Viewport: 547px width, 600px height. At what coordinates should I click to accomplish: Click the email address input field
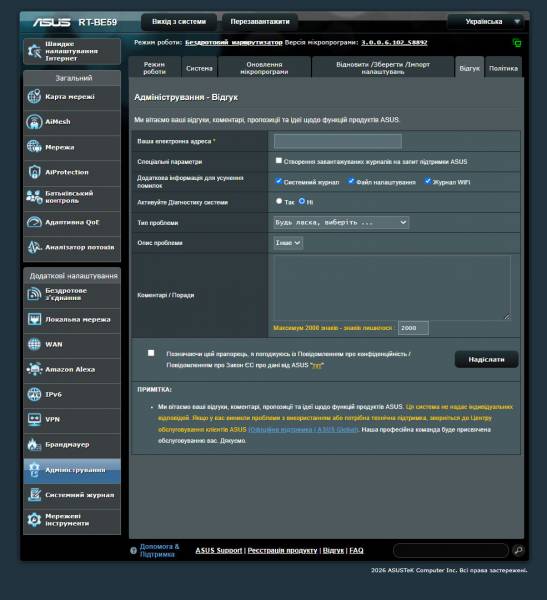point(338,141)
